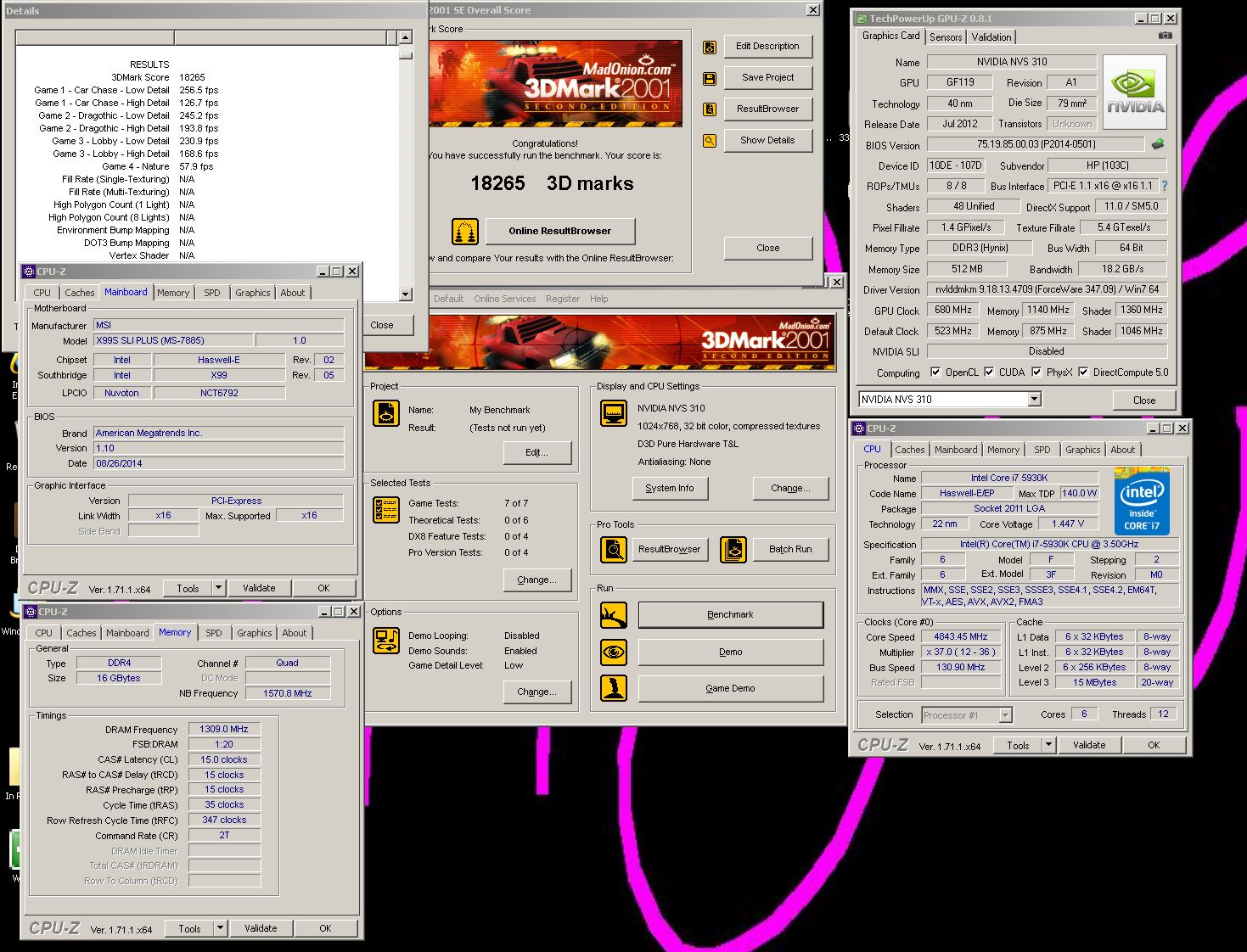Click the Edit Description button
Image resolution: width=1247 pixels, height=952 pixels.
click(767, 47)
